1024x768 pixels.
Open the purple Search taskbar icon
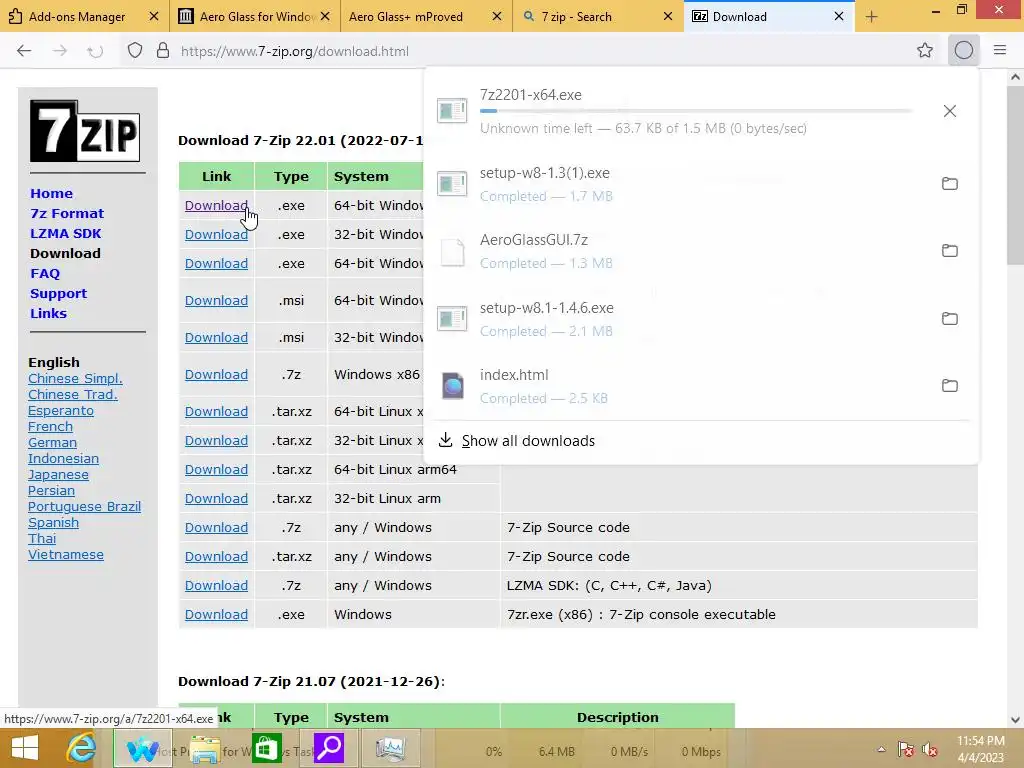328,748
